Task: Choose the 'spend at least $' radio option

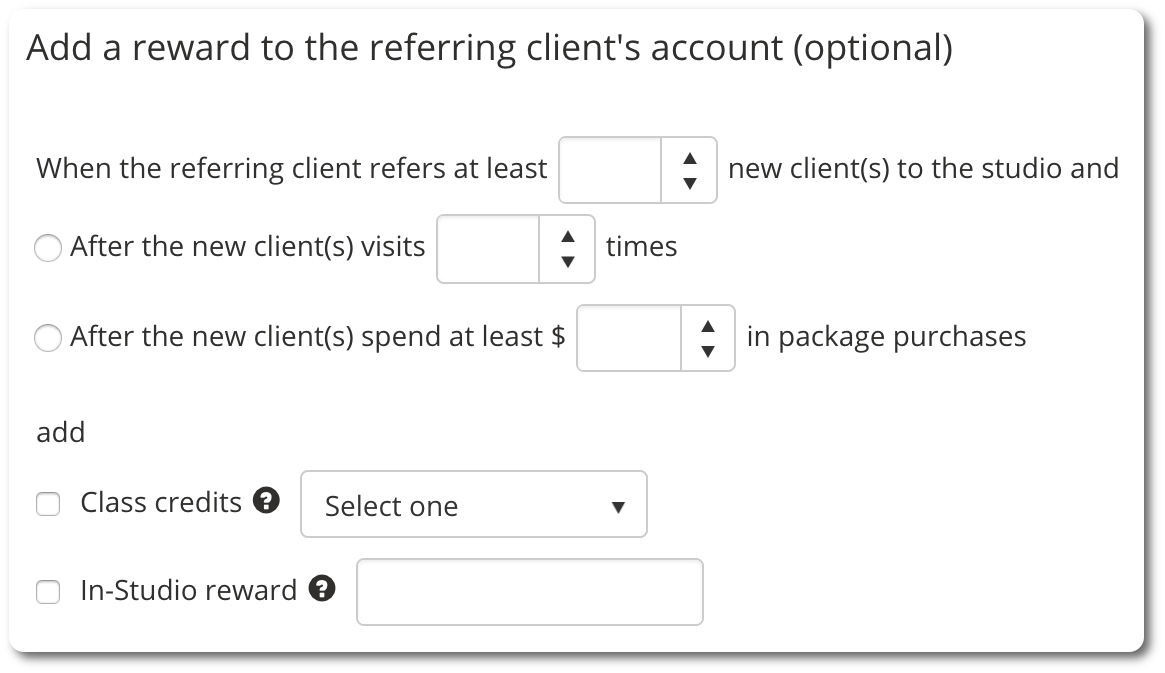Action: coord(48,337)
